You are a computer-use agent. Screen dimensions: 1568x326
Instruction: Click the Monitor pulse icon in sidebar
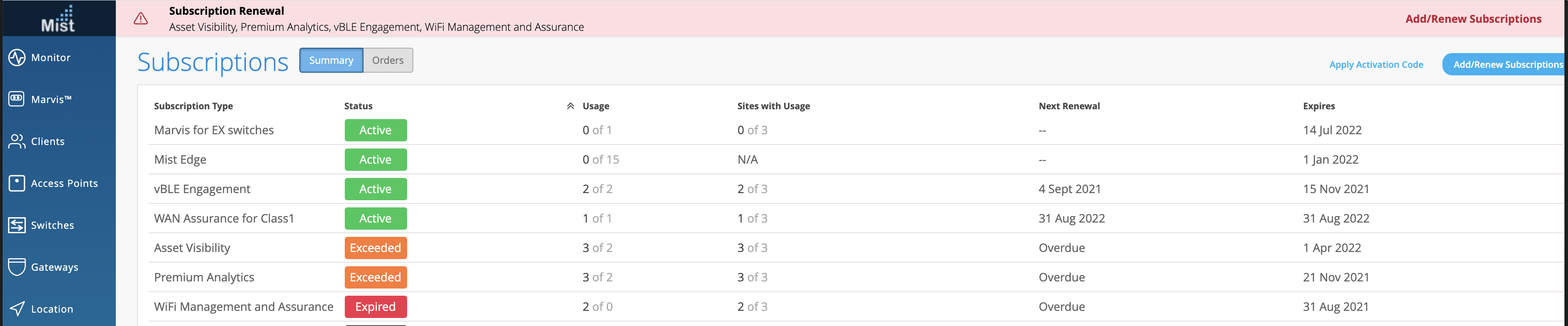16,57
